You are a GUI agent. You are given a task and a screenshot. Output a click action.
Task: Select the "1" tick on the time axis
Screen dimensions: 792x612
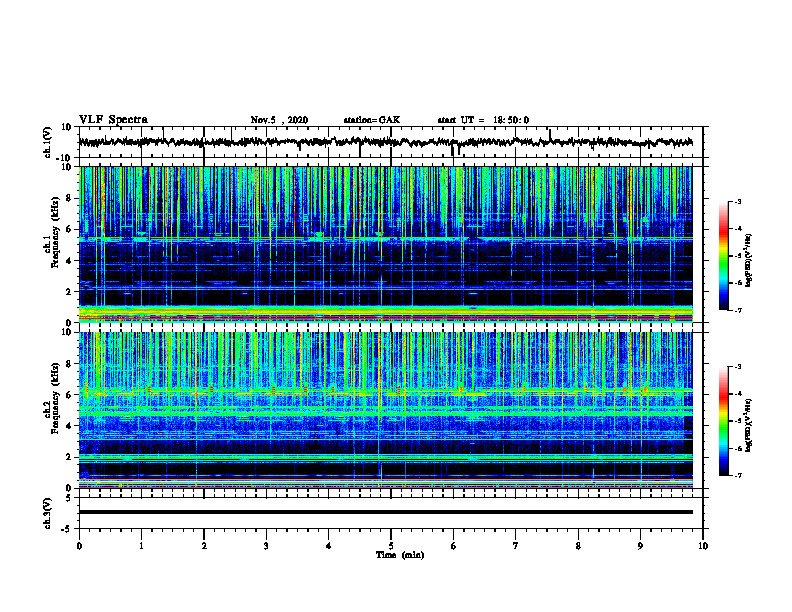point(141,546)
